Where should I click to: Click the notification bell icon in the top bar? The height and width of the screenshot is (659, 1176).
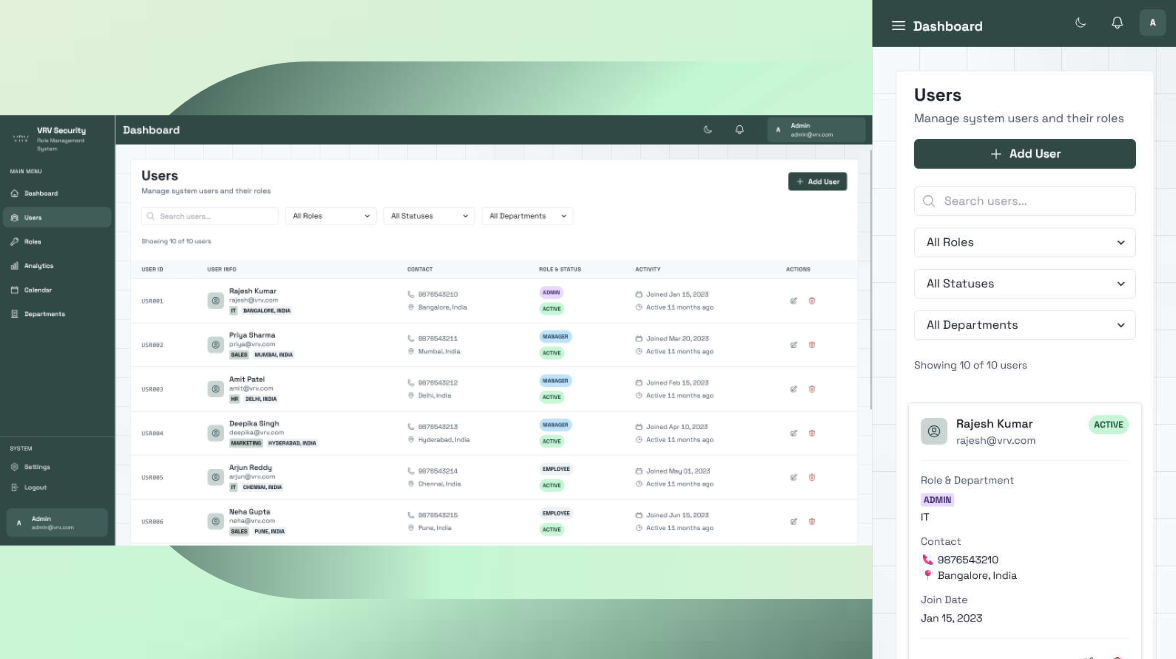[739, 130]
